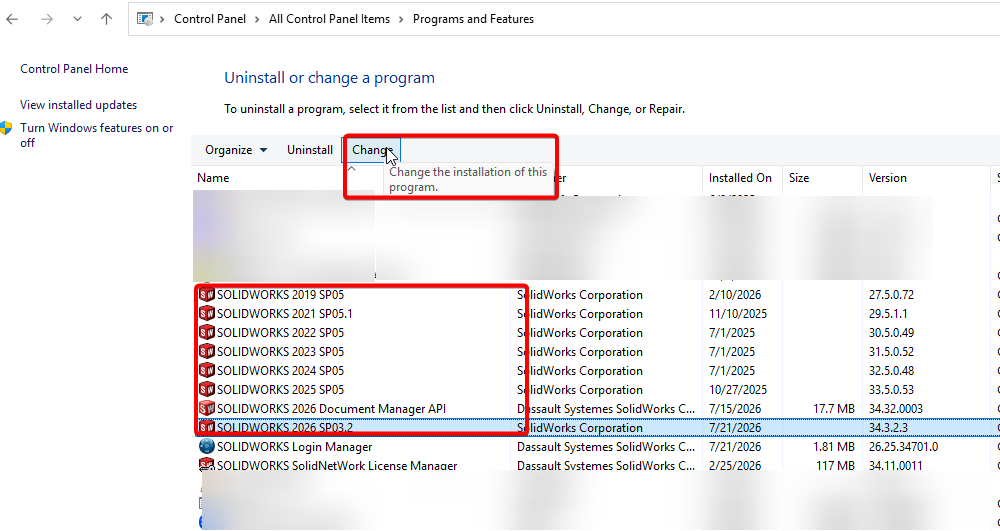This screenshot has height=531, width=1000.
Task: Select SOLIDWORKS 2025 SP05 row icon
Action: [207, 389]
